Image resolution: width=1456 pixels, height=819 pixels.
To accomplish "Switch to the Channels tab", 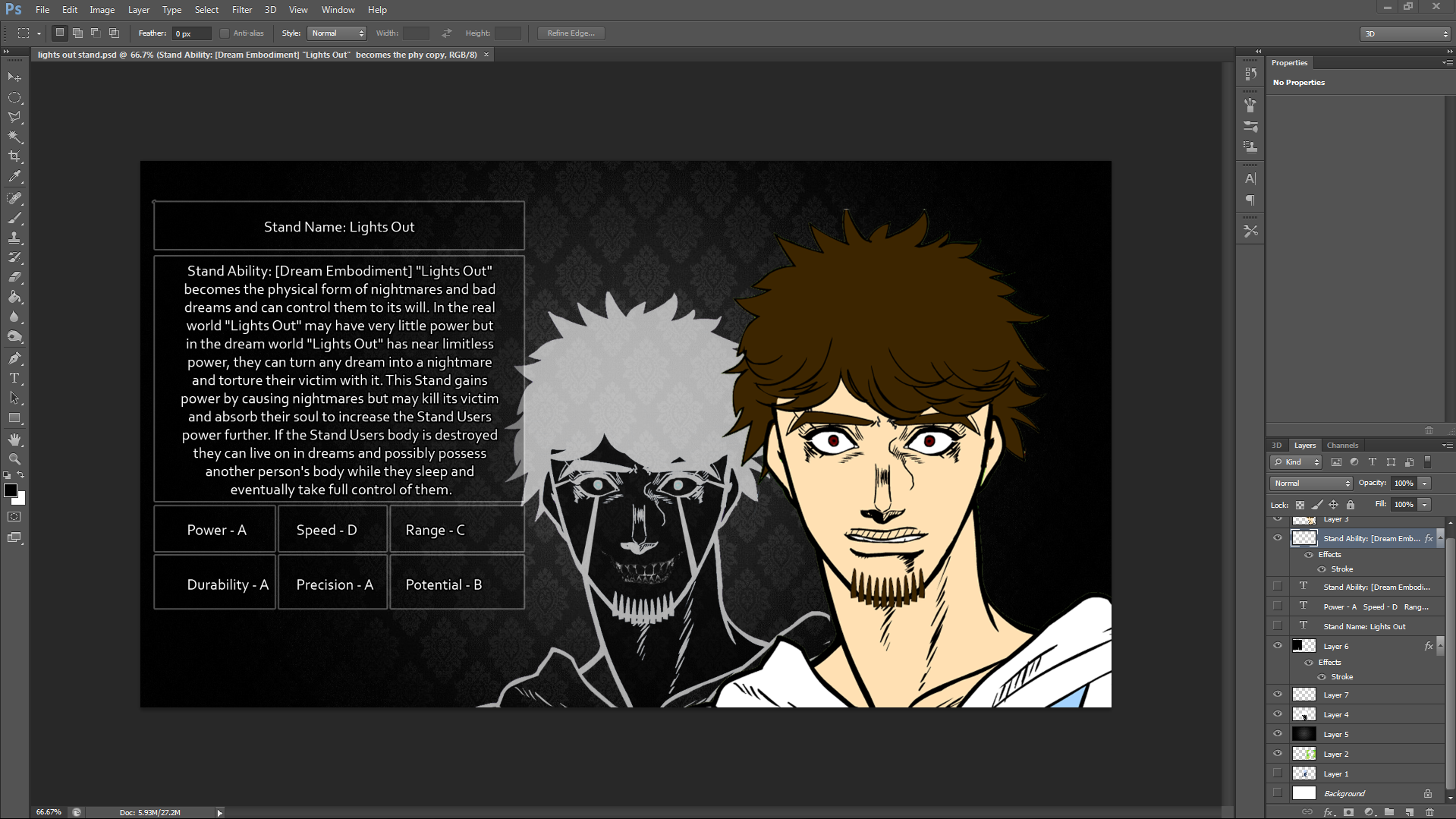I will pos(1342,446).
